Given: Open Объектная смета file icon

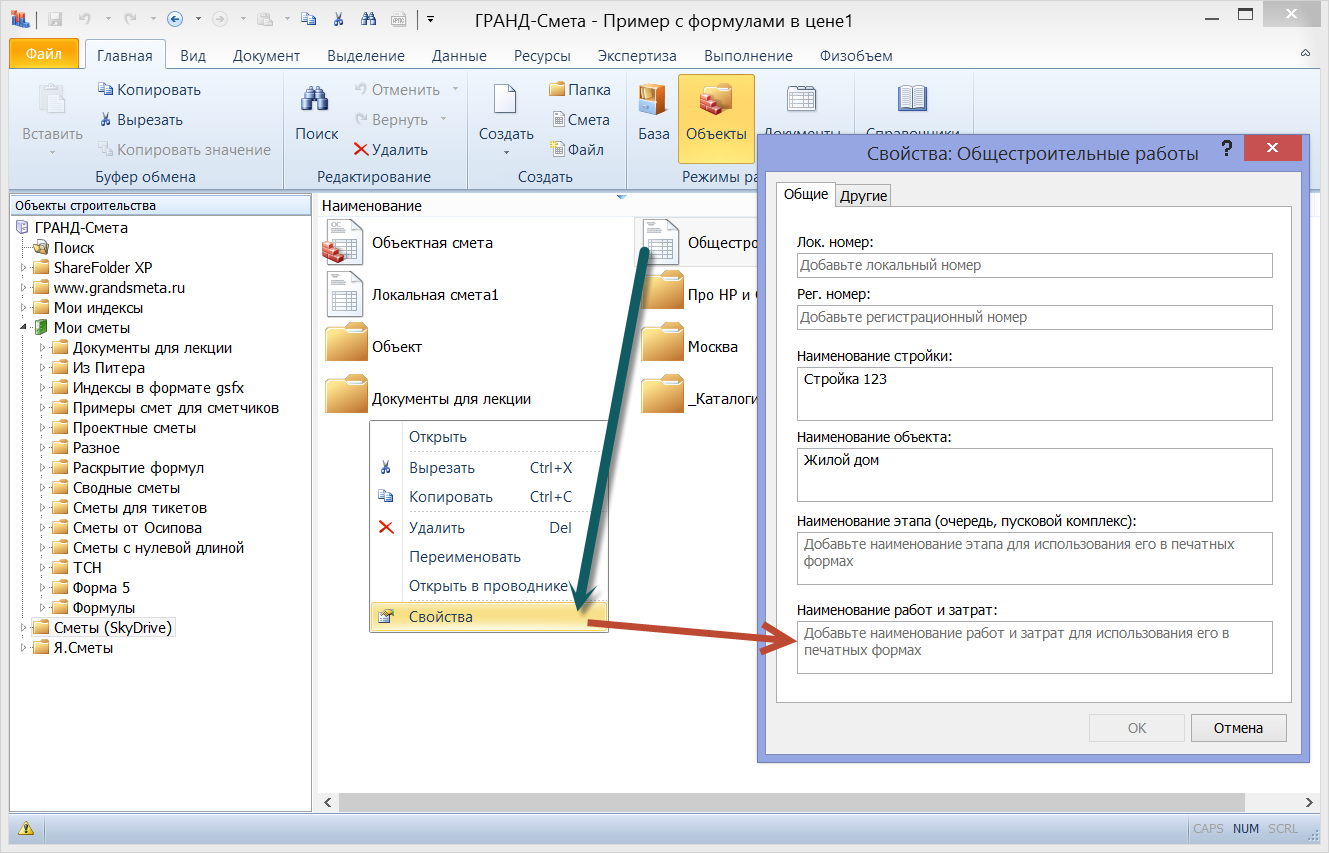Looking at the screenshot, I should pos(344,242).
